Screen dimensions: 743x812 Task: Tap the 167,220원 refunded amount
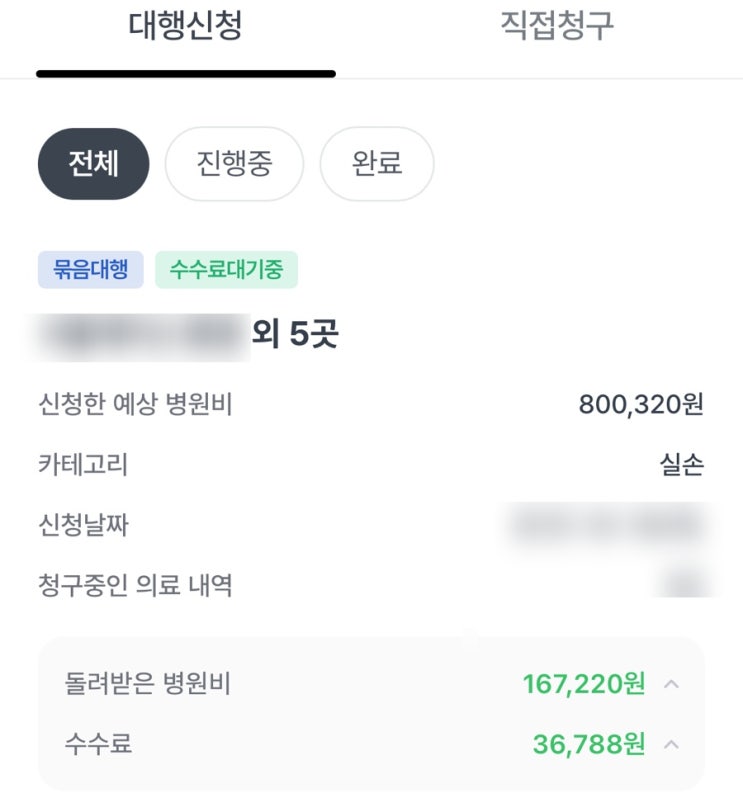click(x=583, y=685)
